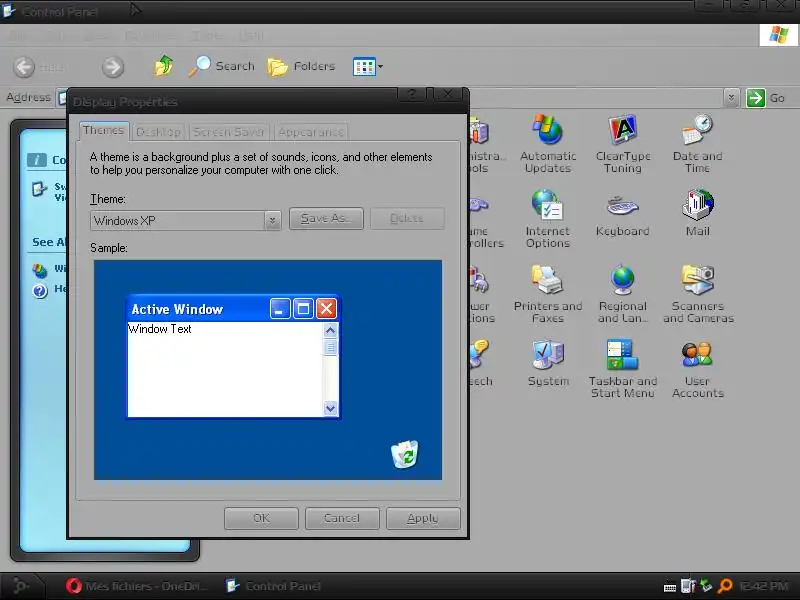The height and width of the screenshot is (600, 800).
Task: Select the Themes tab
Action: pos(104,131)
